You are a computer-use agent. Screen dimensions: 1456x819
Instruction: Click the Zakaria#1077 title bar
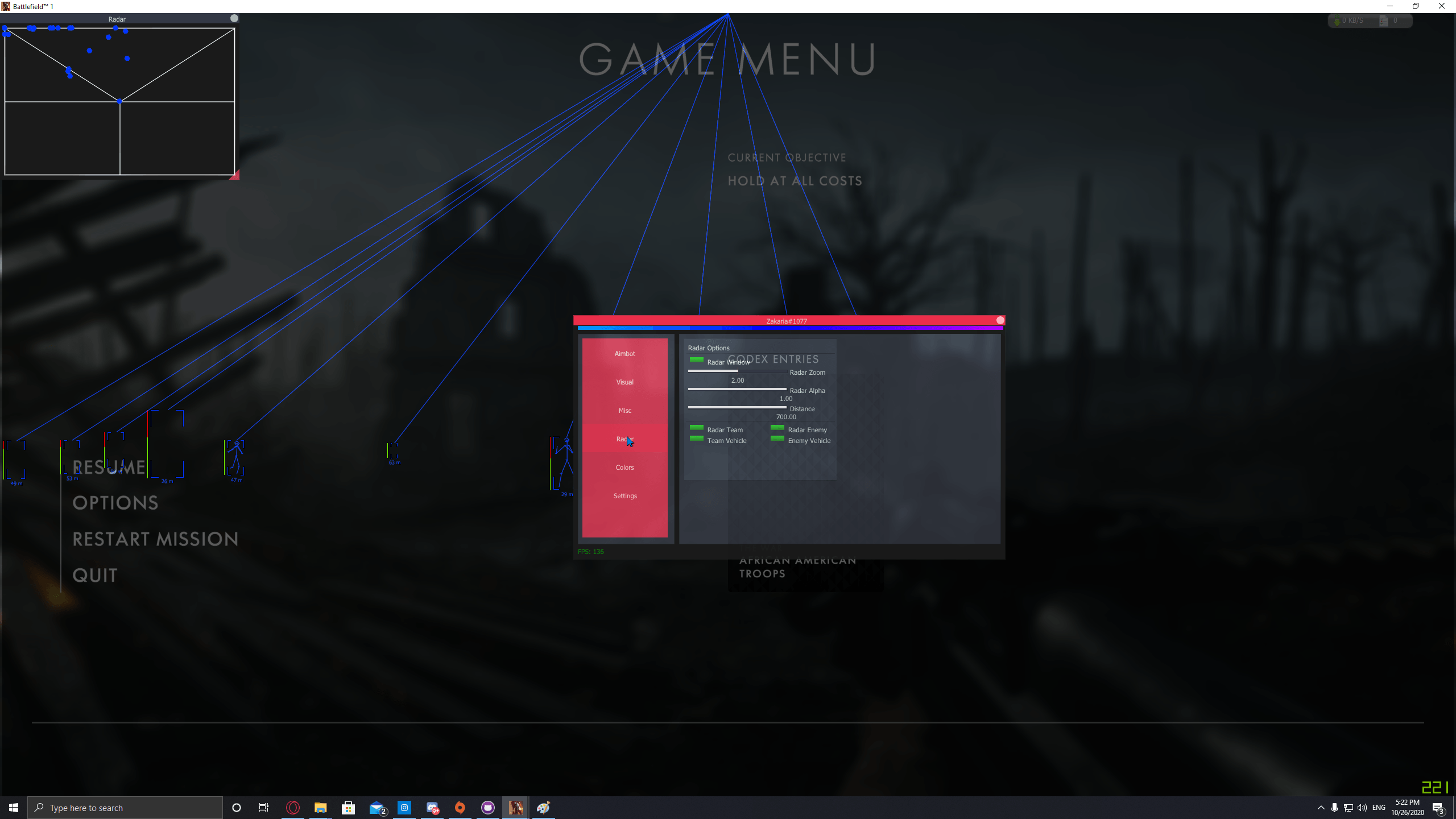click(786, 321)
